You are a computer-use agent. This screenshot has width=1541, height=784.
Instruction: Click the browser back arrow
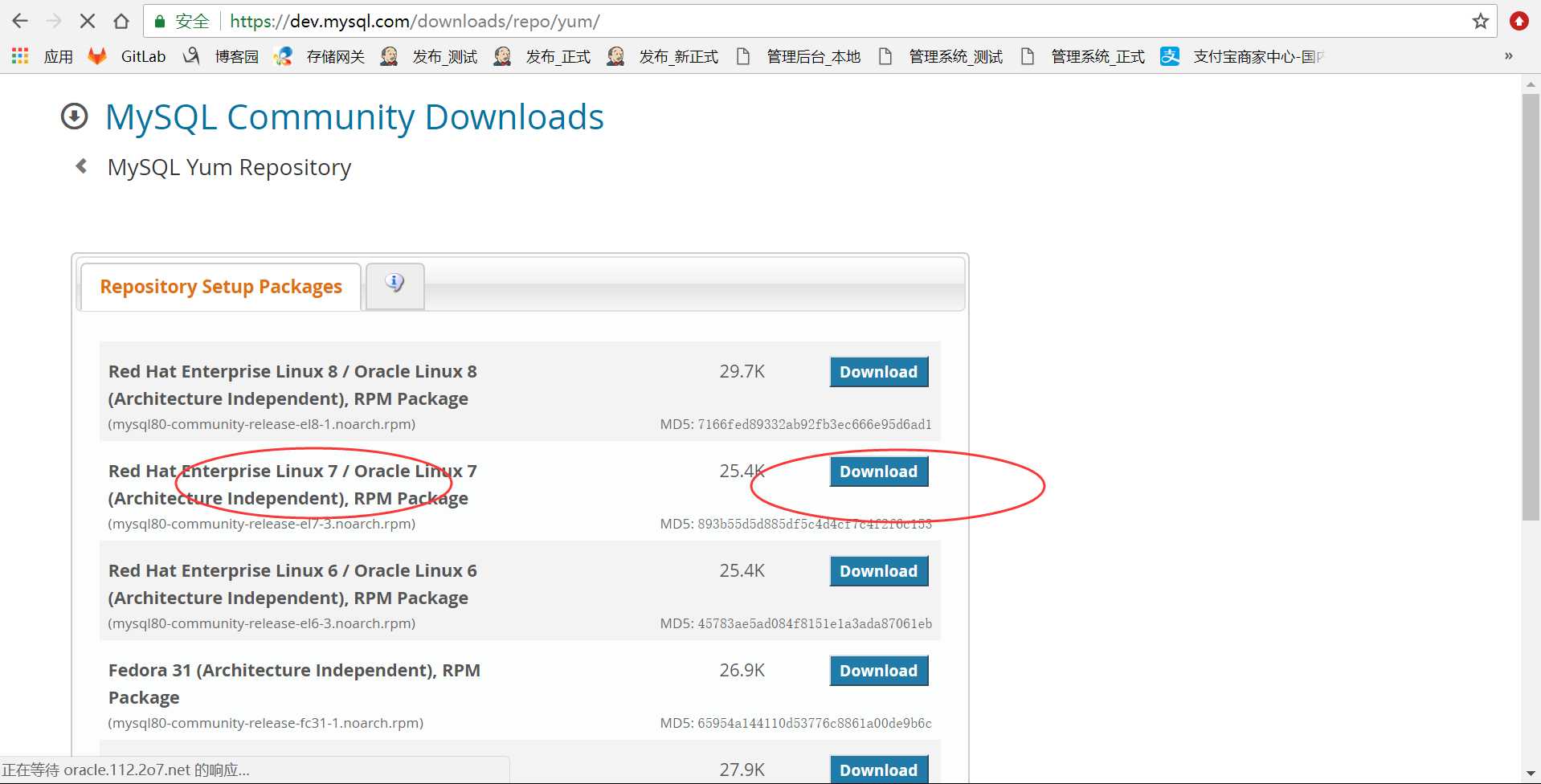click(x=20, y=21)
